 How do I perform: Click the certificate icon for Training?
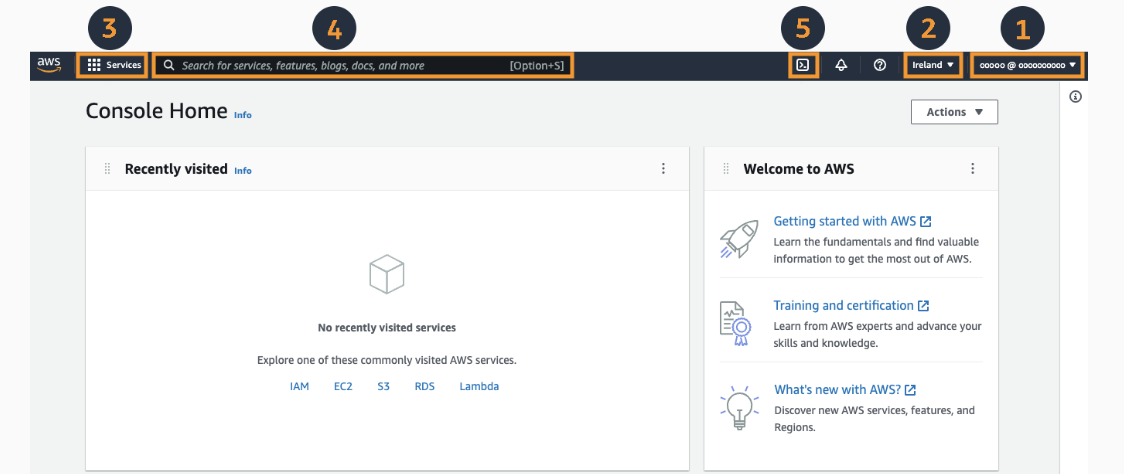(x=736, y=323)
